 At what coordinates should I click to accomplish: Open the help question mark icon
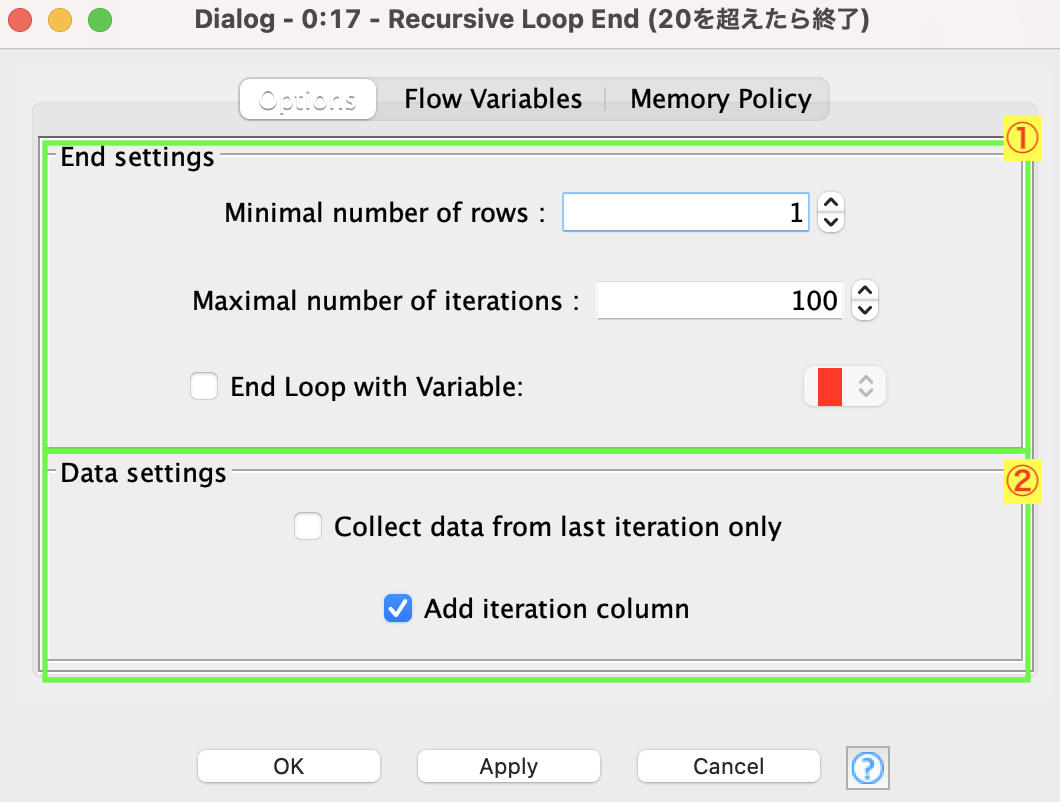tap(867, 768)
